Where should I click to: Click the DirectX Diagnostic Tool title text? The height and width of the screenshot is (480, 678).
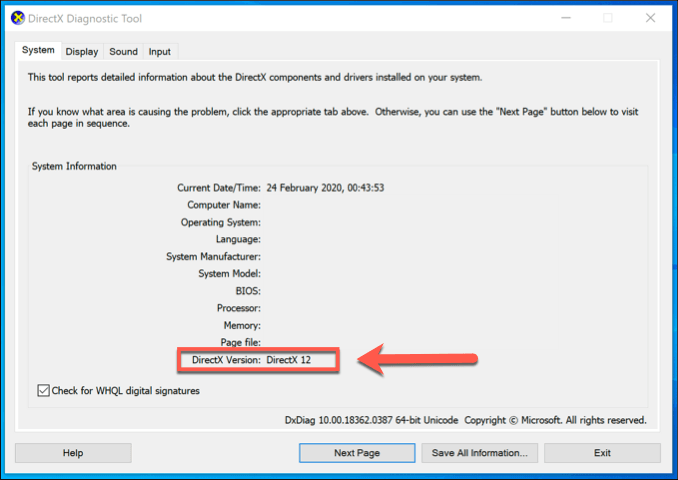tap(85, 19)
